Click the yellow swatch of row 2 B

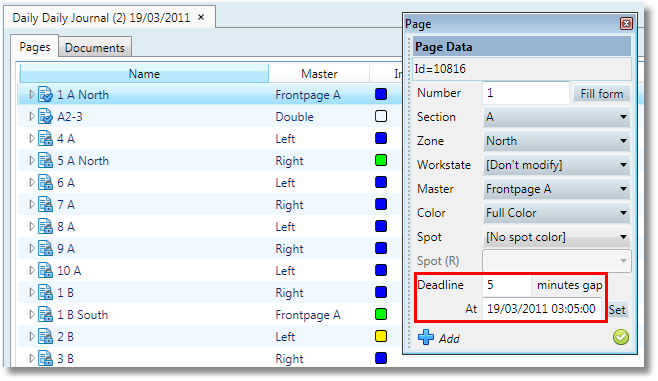pyautogui.click(x=381, y=336)
